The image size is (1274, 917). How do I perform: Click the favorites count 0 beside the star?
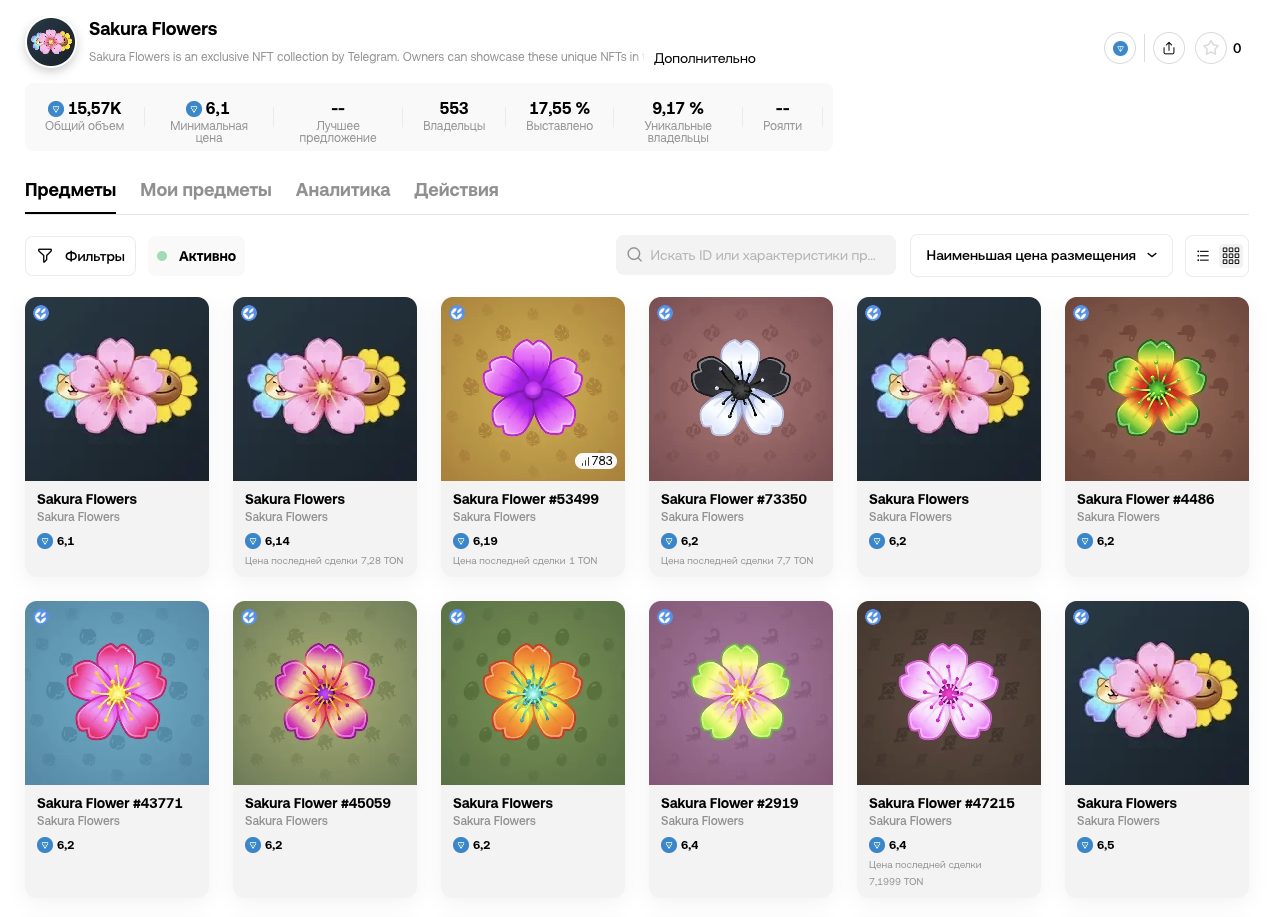pos(1237,48)
